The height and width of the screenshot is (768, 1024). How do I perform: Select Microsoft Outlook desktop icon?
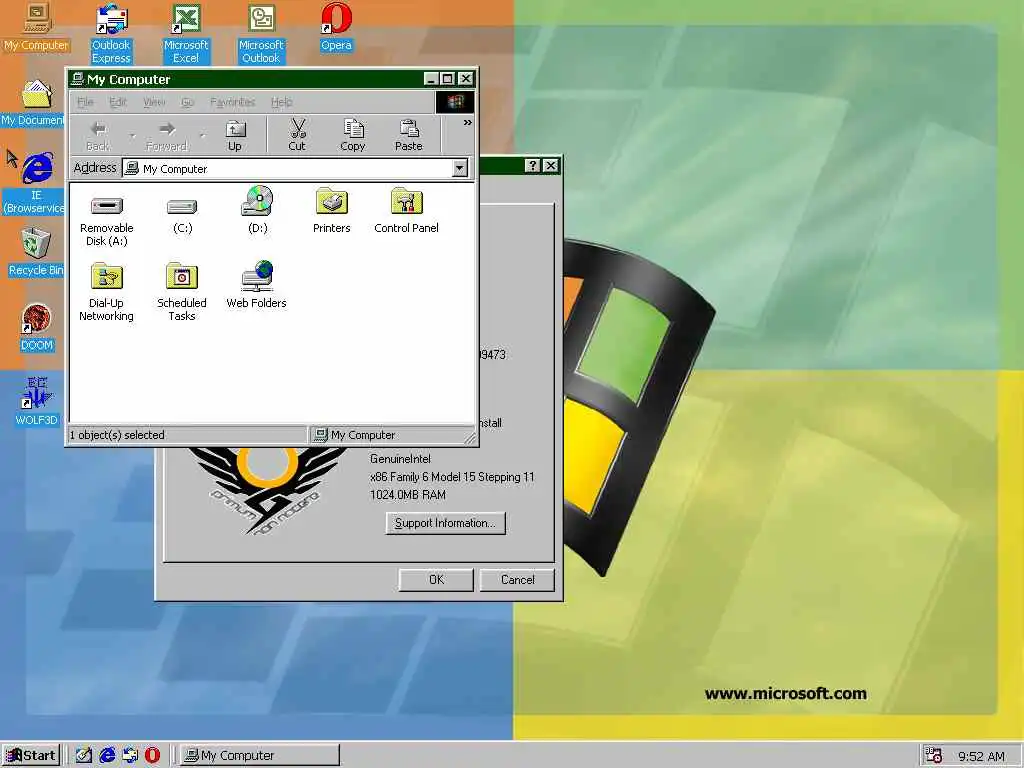coord(261,33)
